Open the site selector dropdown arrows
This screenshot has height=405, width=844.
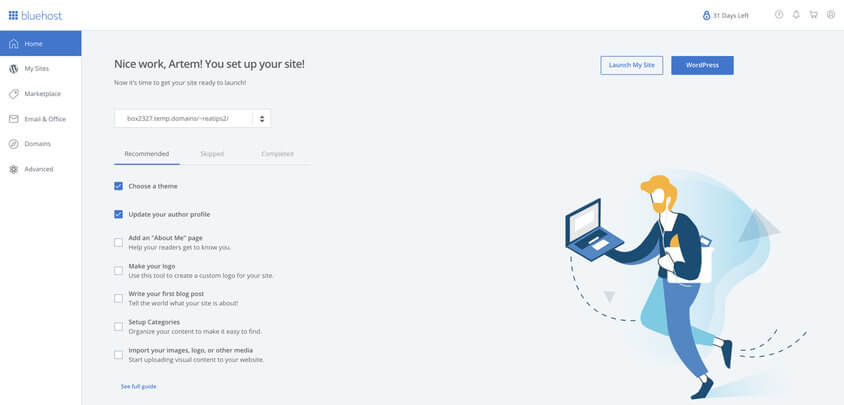tap(262, 118)
